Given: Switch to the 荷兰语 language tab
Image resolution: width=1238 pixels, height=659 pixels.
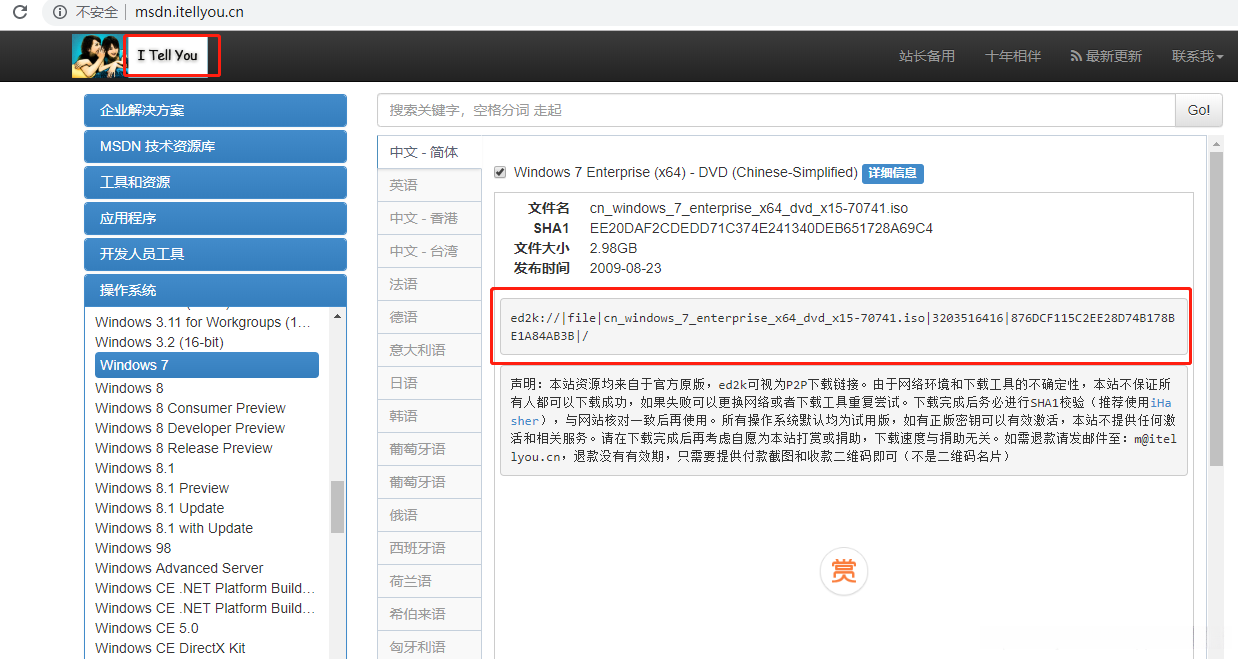Looking at the screenshot, I should [x=429, y=581].
